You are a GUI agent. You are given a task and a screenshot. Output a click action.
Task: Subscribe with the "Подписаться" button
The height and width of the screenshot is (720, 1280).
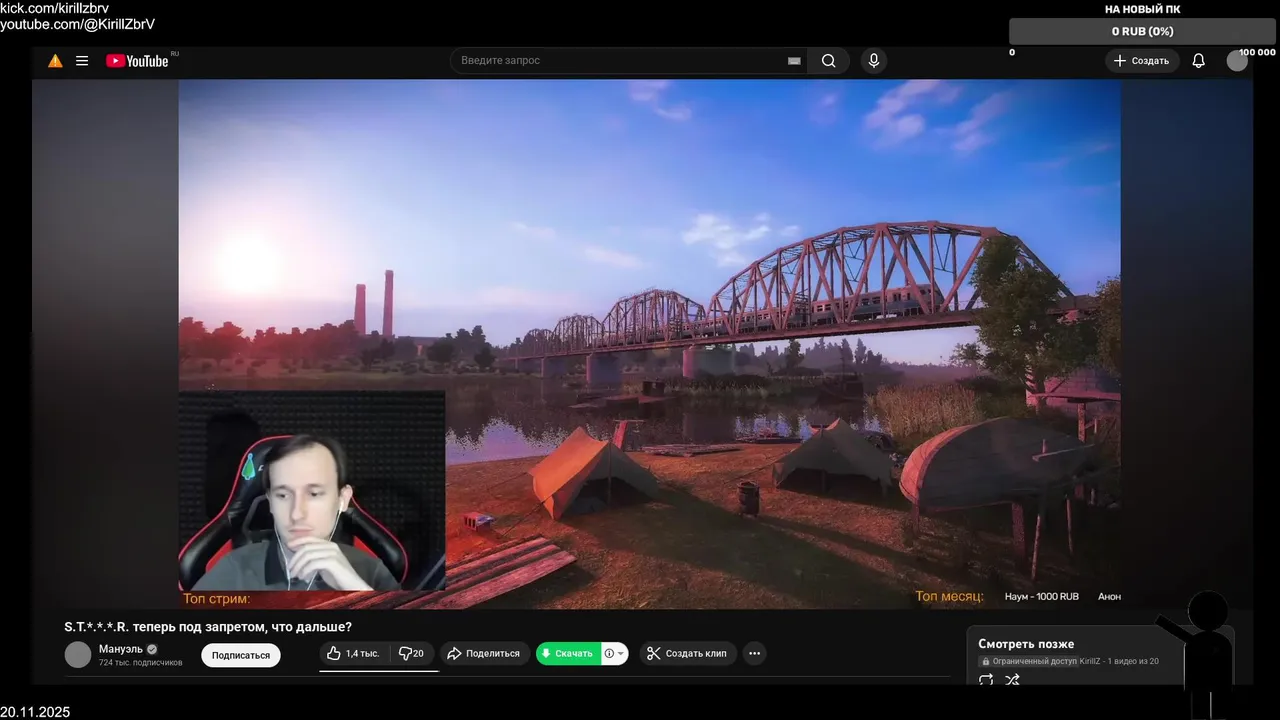pos(241,655)
